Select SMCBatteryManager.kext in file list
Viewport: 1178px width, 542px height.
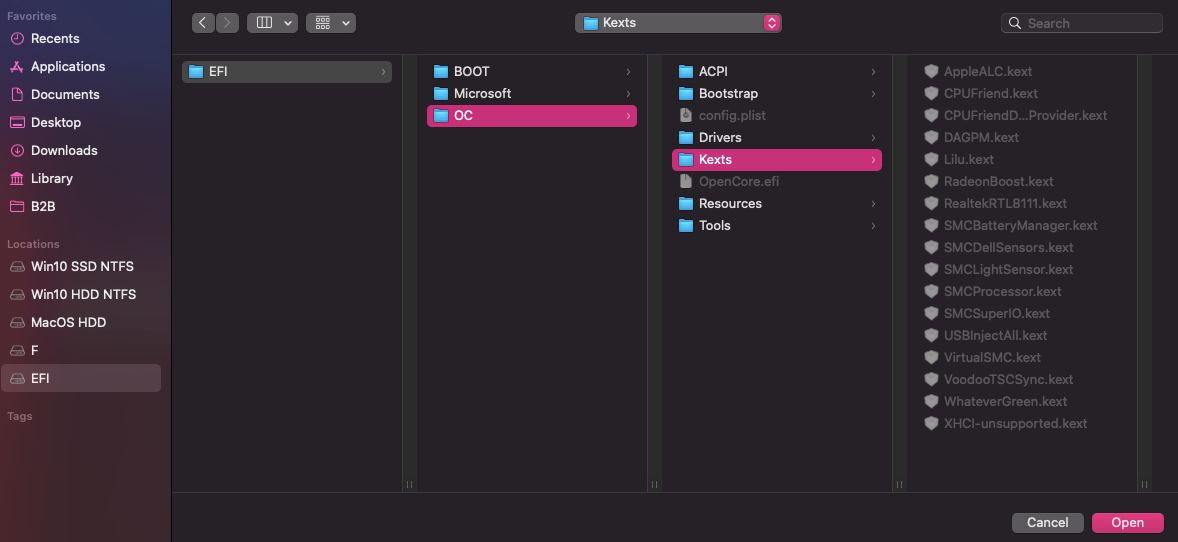click(1022, 226)
